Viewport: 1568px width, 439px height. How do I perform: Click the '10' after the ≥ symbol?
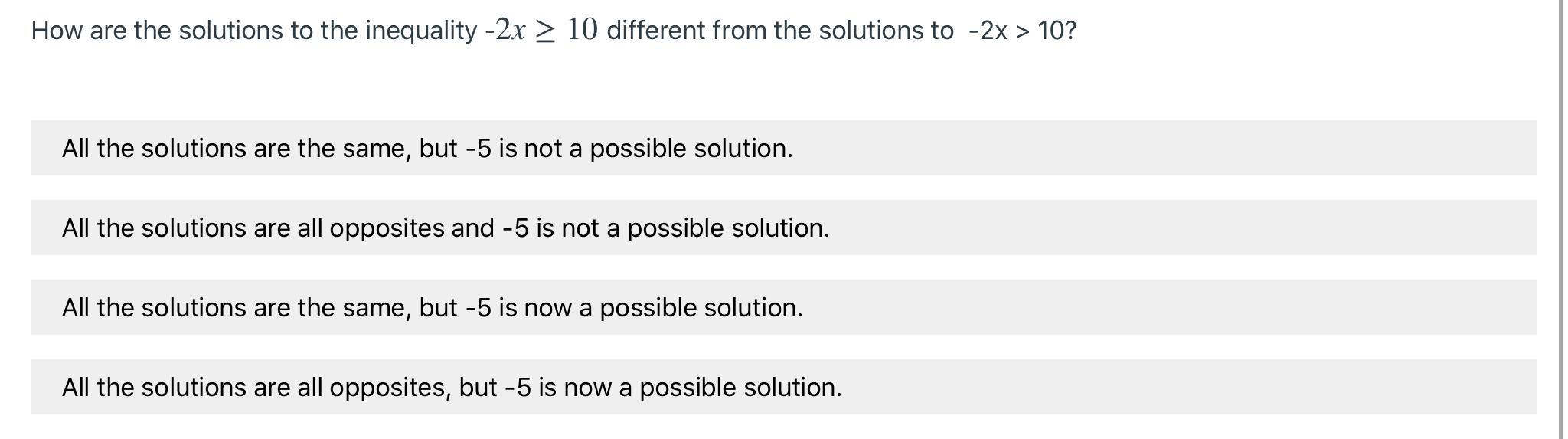click(583, 29)
